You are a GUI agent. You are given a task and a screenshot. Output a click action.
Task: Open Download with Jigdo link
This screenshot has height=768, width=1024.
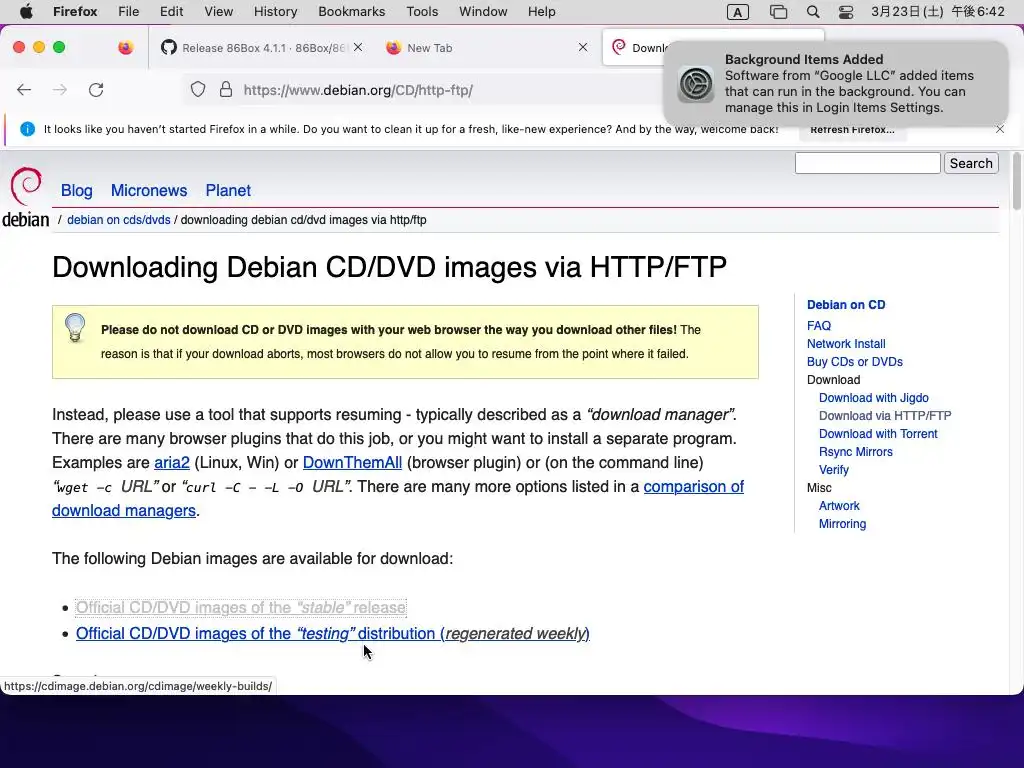[x=873, y=398]
